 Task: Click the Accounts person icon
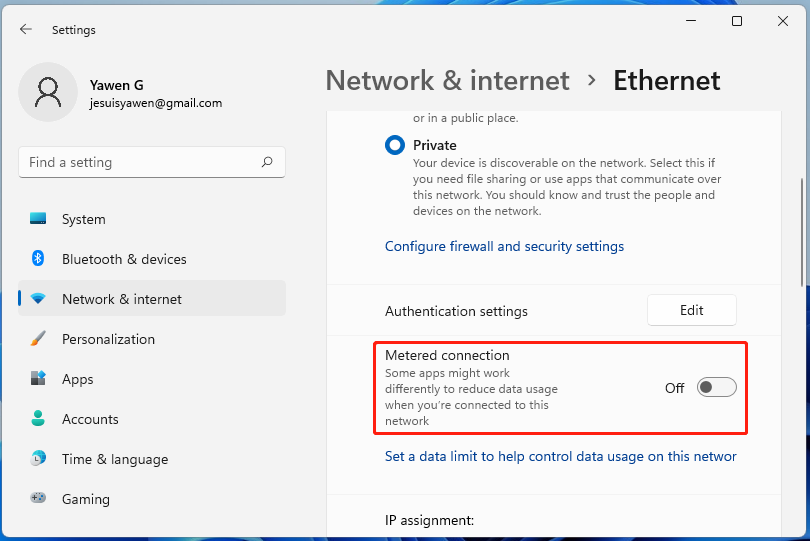pos(38,419)
